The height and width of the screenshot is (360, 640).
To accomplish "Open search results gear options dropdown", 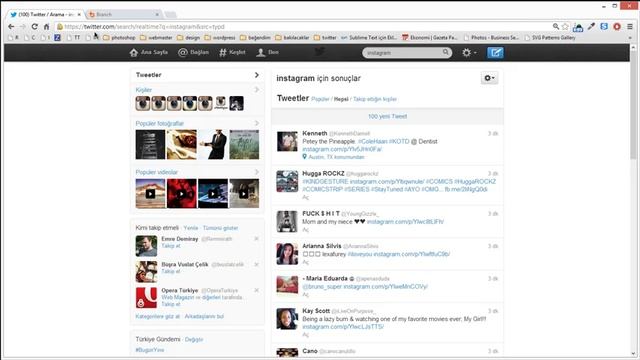I will point(489,78).
